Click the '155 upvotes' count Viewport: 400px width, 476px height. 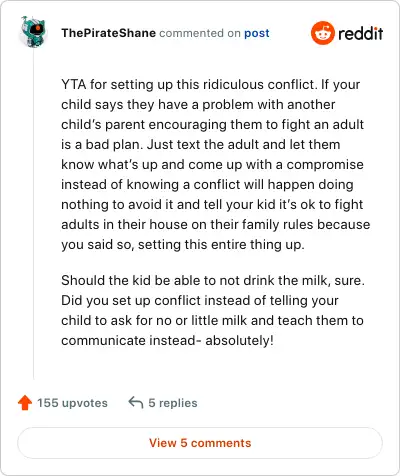click(x=72, y=403)
